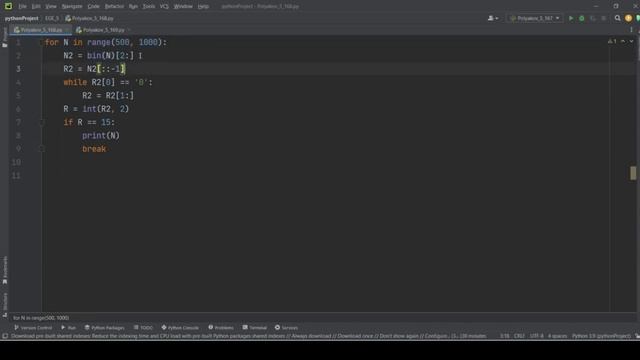Click the stop process icon
The width and height of the screenshot is (640, 360).
(604, 18)
